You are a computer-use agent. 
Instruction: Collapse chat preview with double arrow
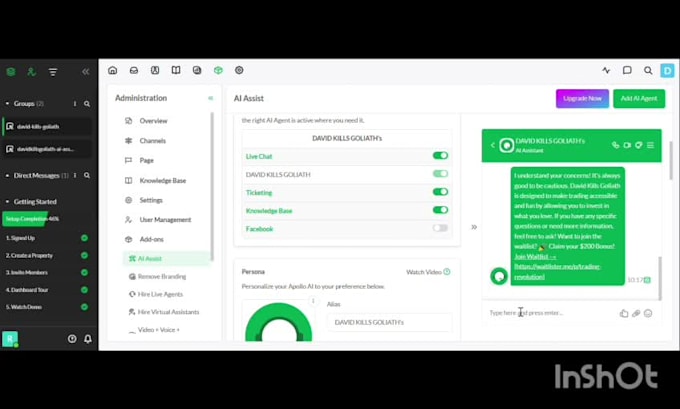474,227
